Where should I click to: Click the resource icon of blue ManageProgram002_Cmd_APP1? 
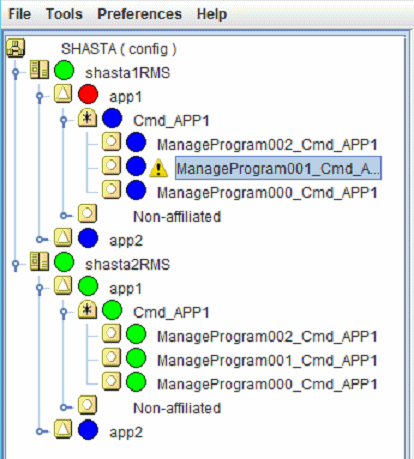(x=111, y=142)
